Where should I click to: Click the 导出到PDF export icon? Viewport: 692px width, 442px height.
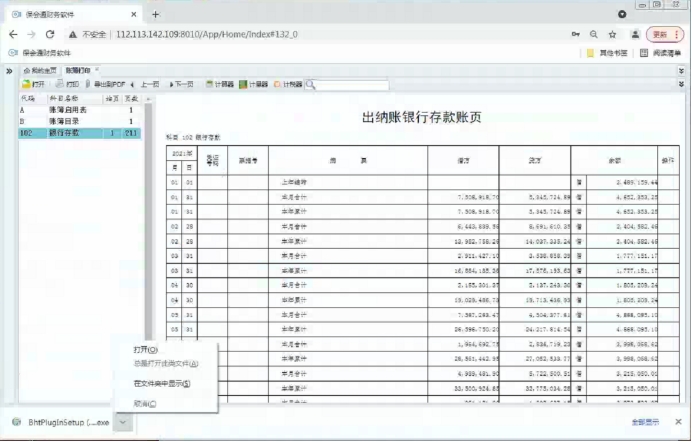[x=106, y=85]
